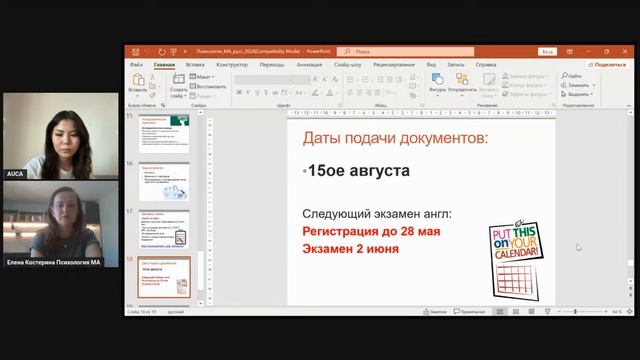Open the File (Файл) tab
The height and width of the screenshot is (360, 640).
pyautogui.click(x=136, y=64)
